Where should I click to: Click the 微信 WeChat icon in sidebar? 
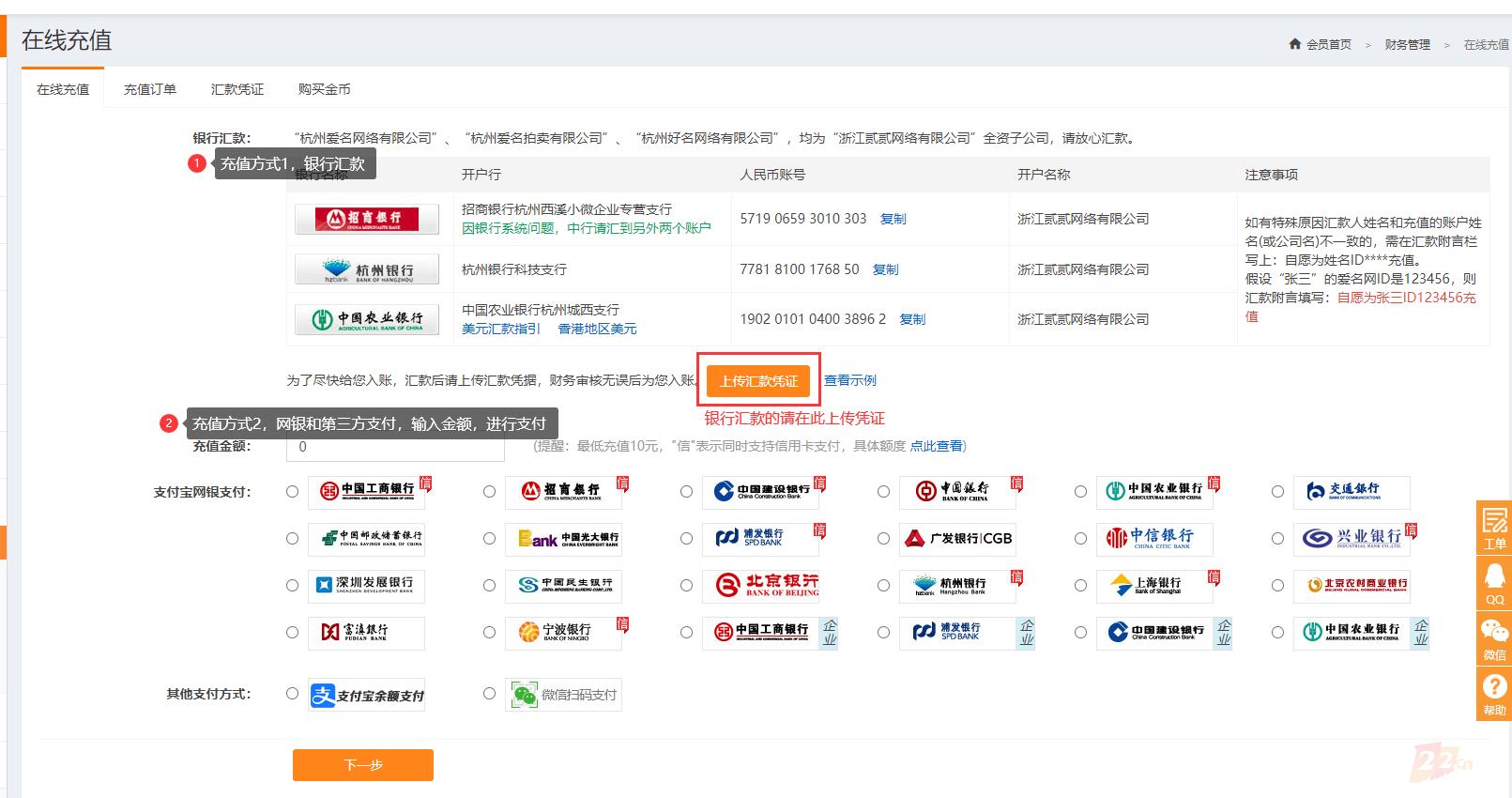tap(1494, 637)
